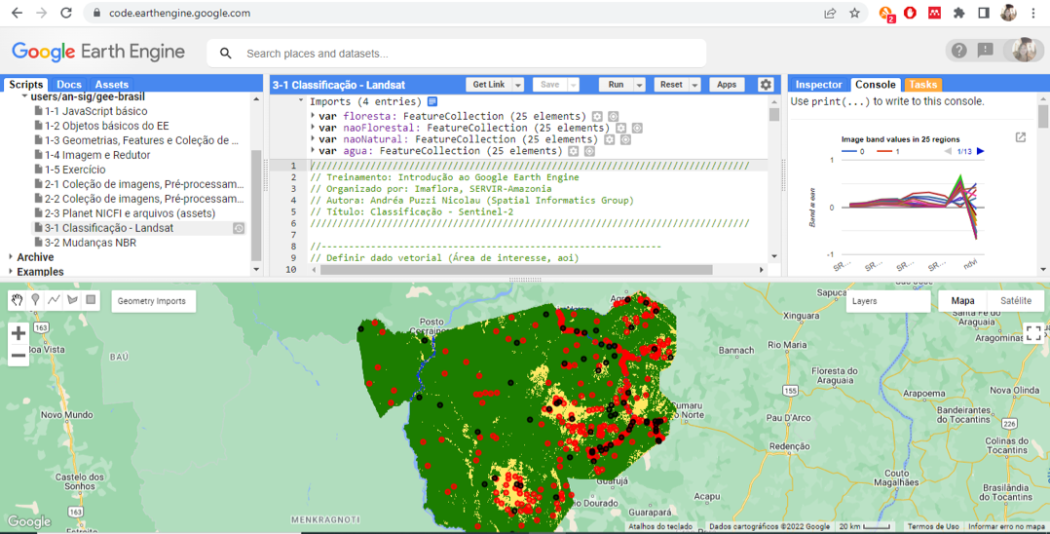The image size is (1050, 534).
Task: Collapse users/an-sig/gee-brasil repository
Action: [24, 97]
